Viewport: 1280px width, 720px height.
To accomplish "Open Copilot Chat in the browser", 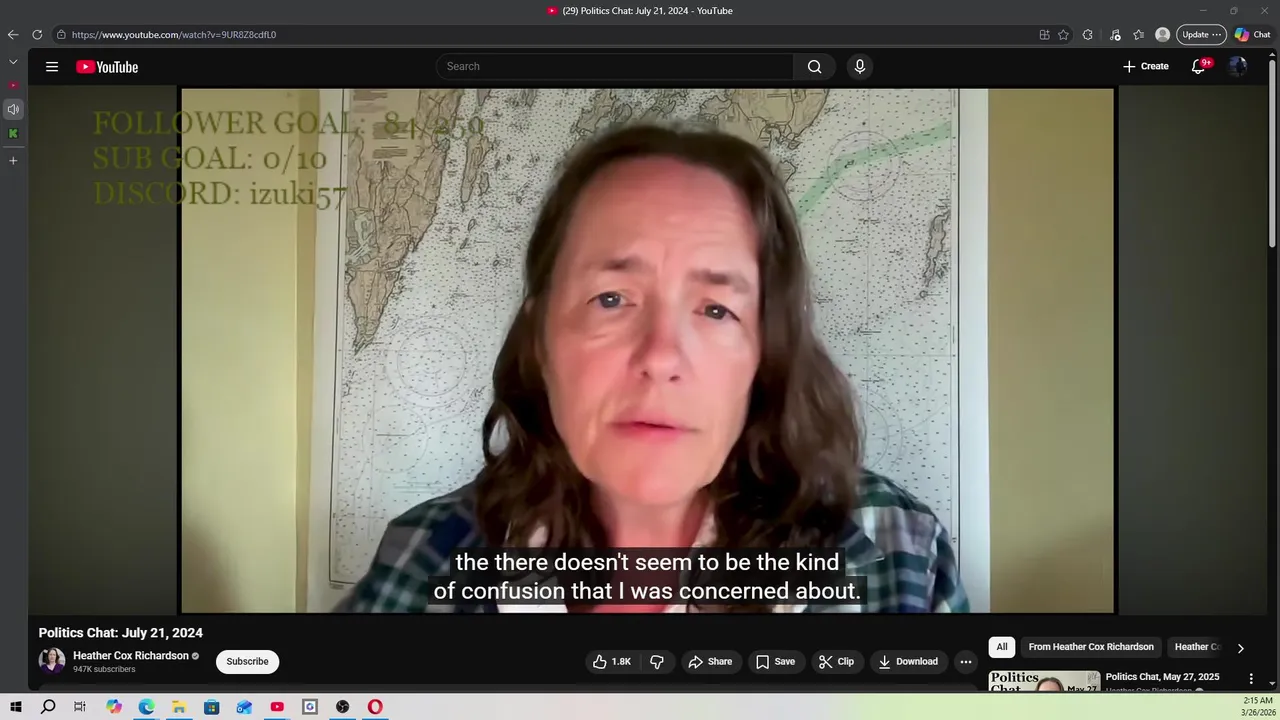I will pyautogui.click(x=1253, y=35).
